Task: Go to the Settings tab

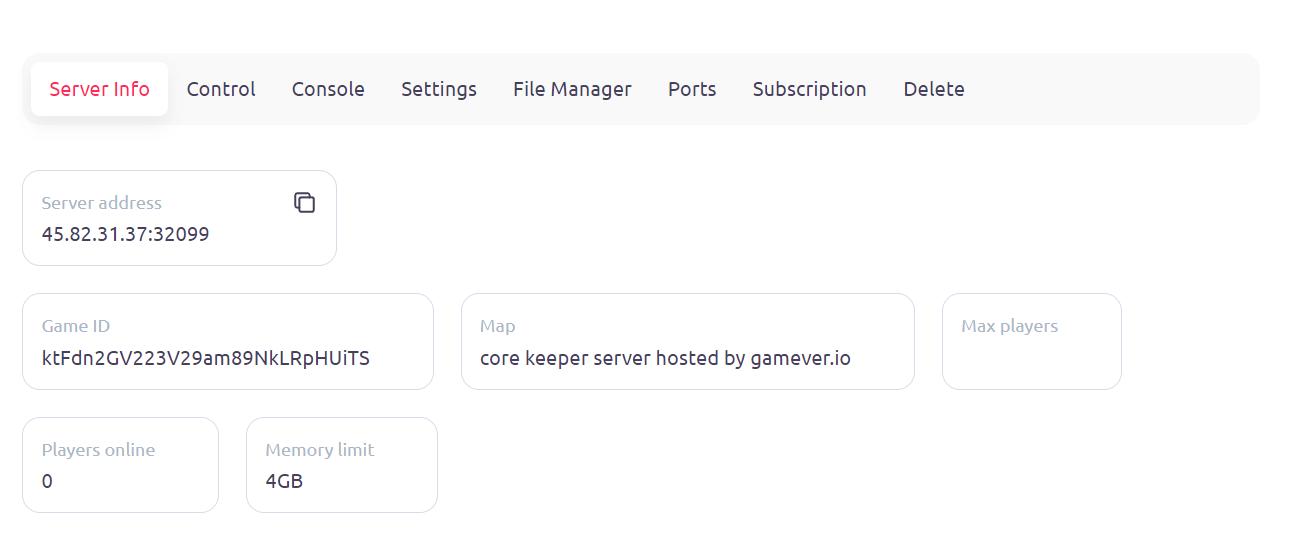Action: [439, 89]
